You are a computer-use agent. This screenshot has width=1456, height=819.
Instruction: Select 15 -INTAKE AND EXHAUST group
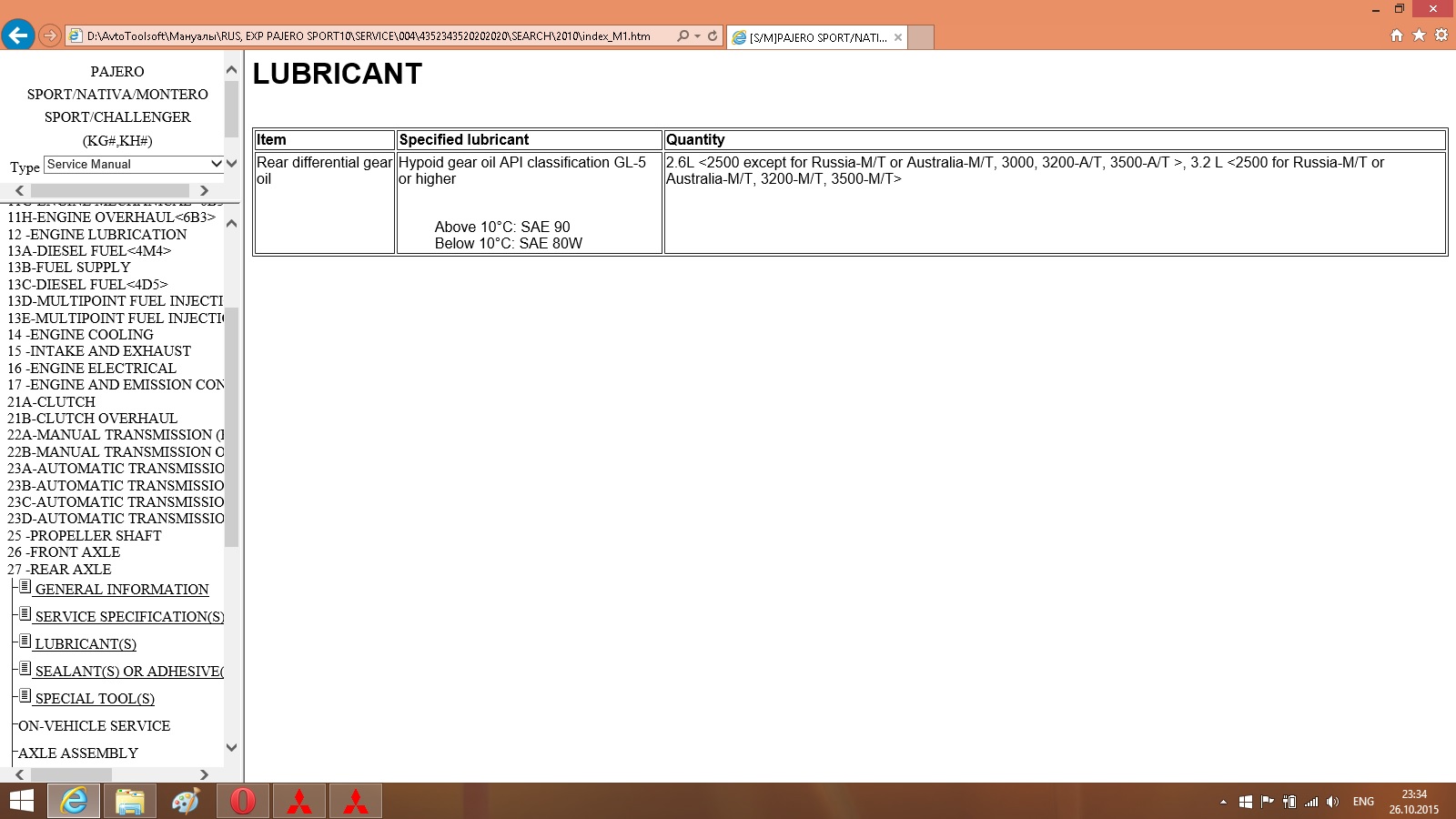(x=99, y=351)
